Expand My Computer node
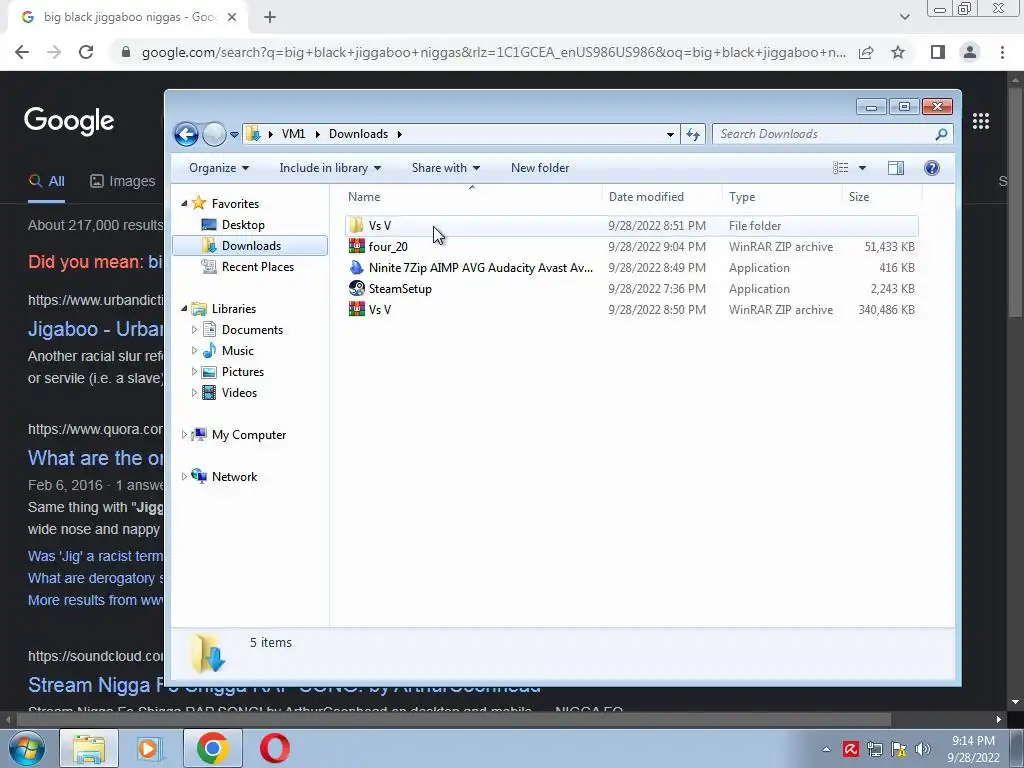The height and width of the screenshot is (768, 1024). [x=184, y=434]
